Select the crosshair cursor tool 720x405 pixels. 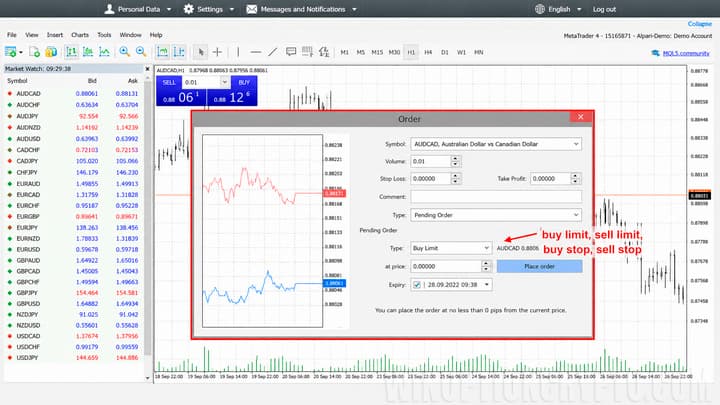click(x=217, y=52)
